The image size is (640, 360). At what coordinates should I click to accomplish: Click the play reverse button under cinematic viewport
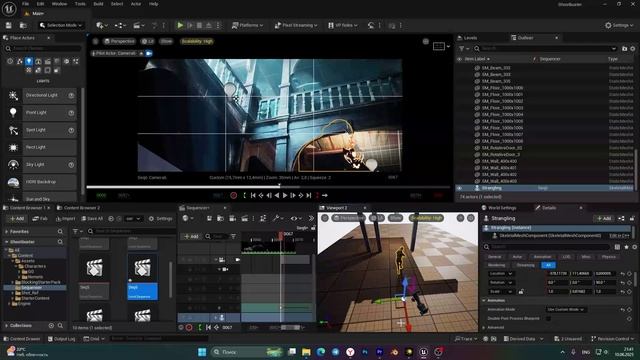point(277,196)
